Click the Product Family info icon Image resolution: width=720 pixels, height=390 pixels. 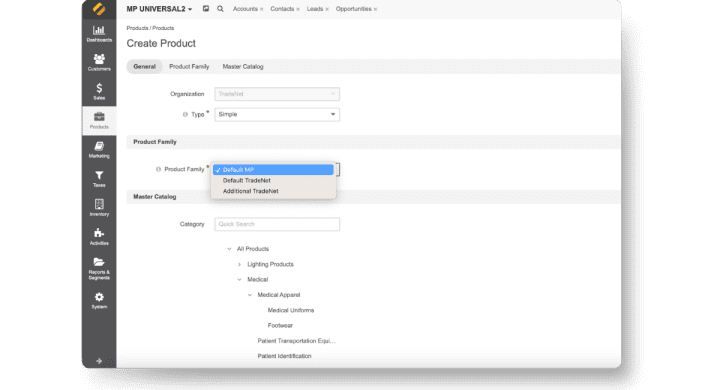click(x=158, y=170)
